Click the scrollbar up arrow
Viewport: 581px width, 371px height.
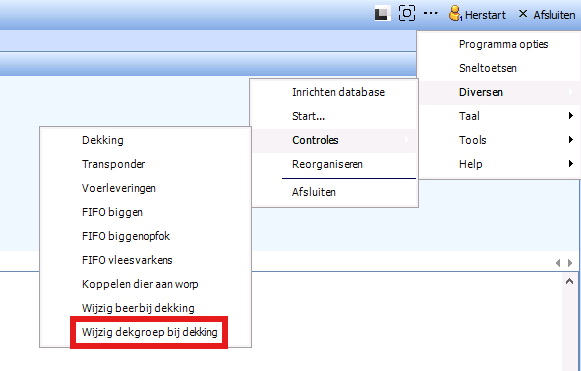[570, 282]
